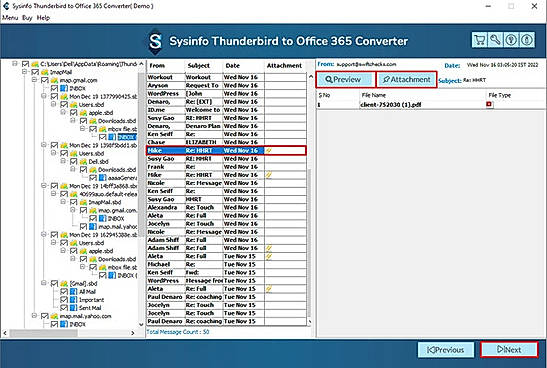Image resolution: width=547 pixels, height=368 pixels.
Task: Click the folder tree horizontal scrollbar thumb
Action: click(x=44, y=333)
